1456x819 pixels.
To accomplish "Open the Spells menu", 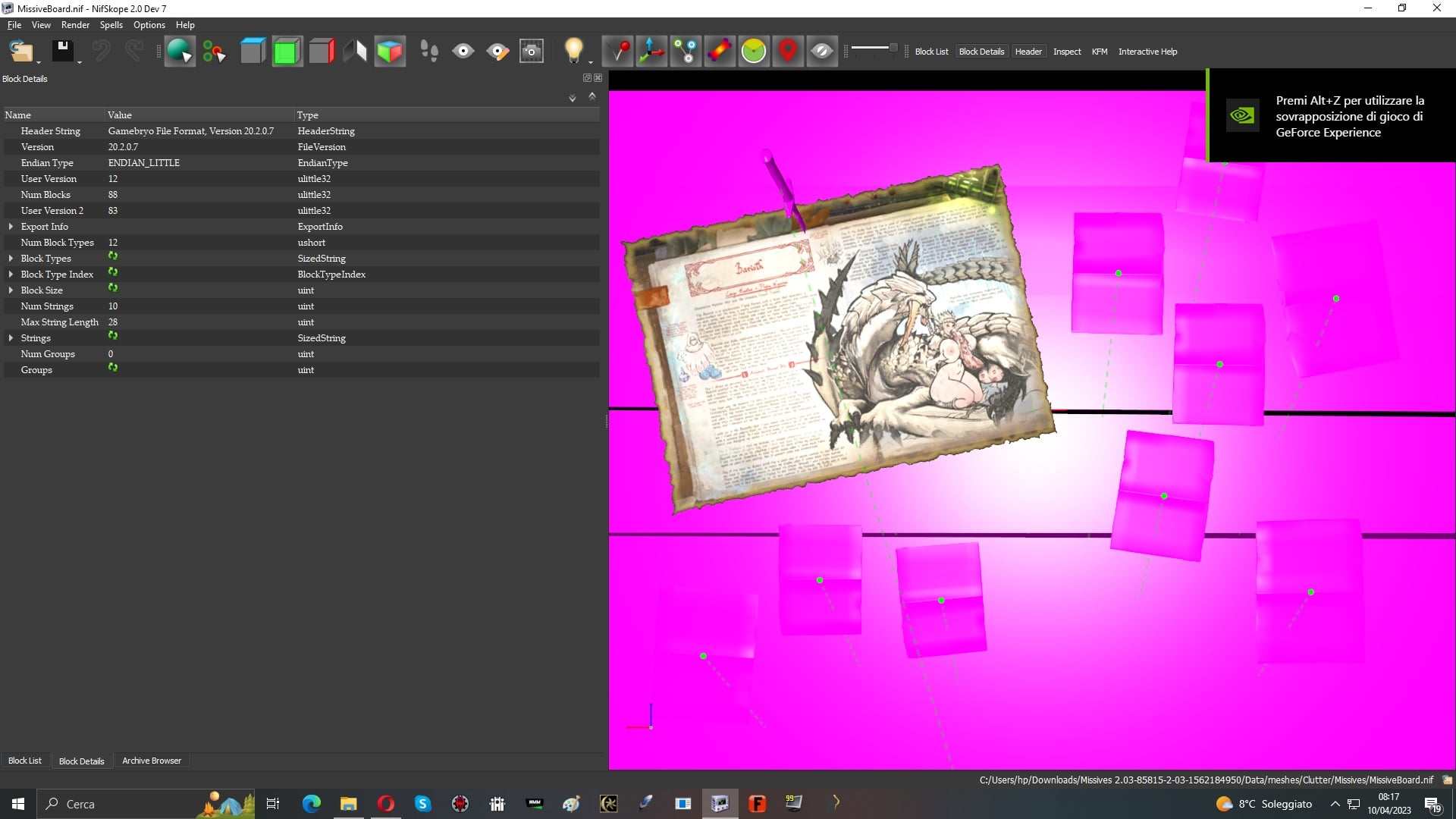I will (x=111, y=25).
